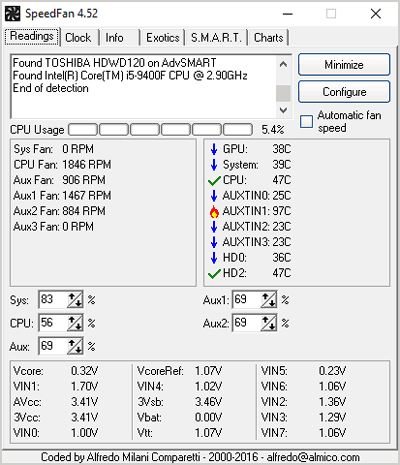
Task: Click the Aux2 speed value field
Action: click(x=247, y=323)
